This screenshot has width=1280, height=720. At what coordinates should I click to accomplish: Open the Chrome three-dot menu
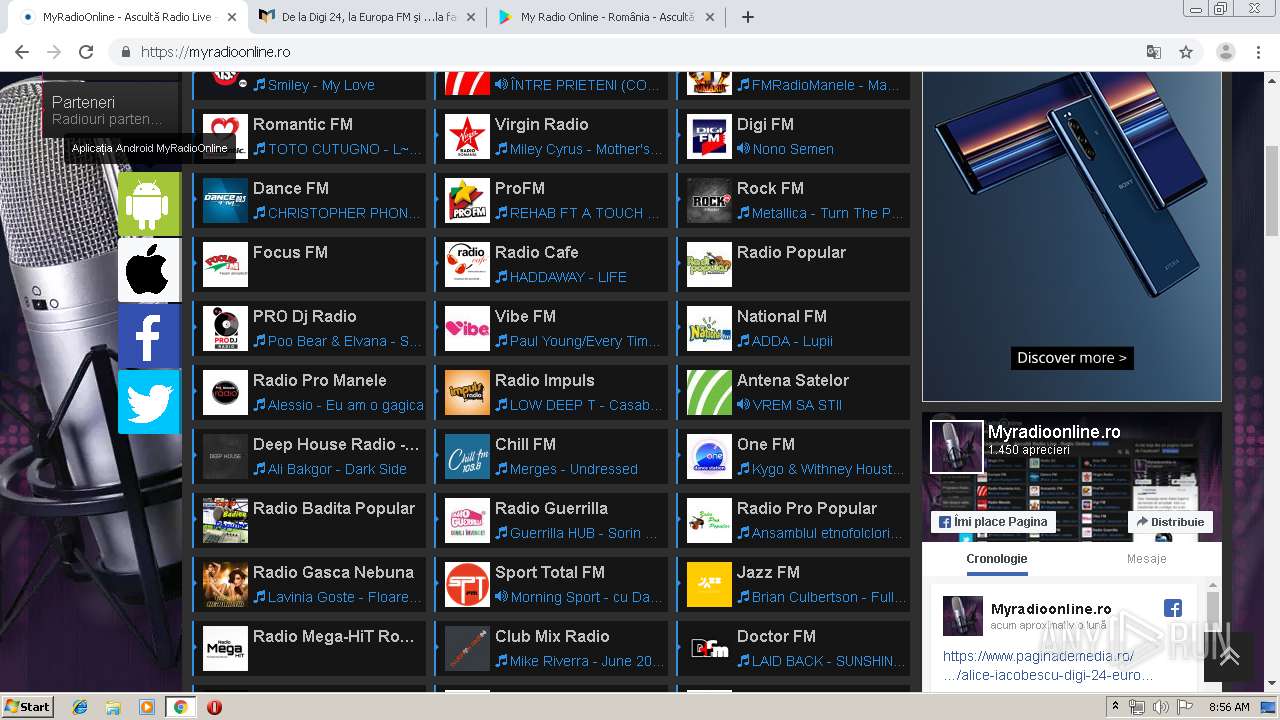coord(1257,52)
